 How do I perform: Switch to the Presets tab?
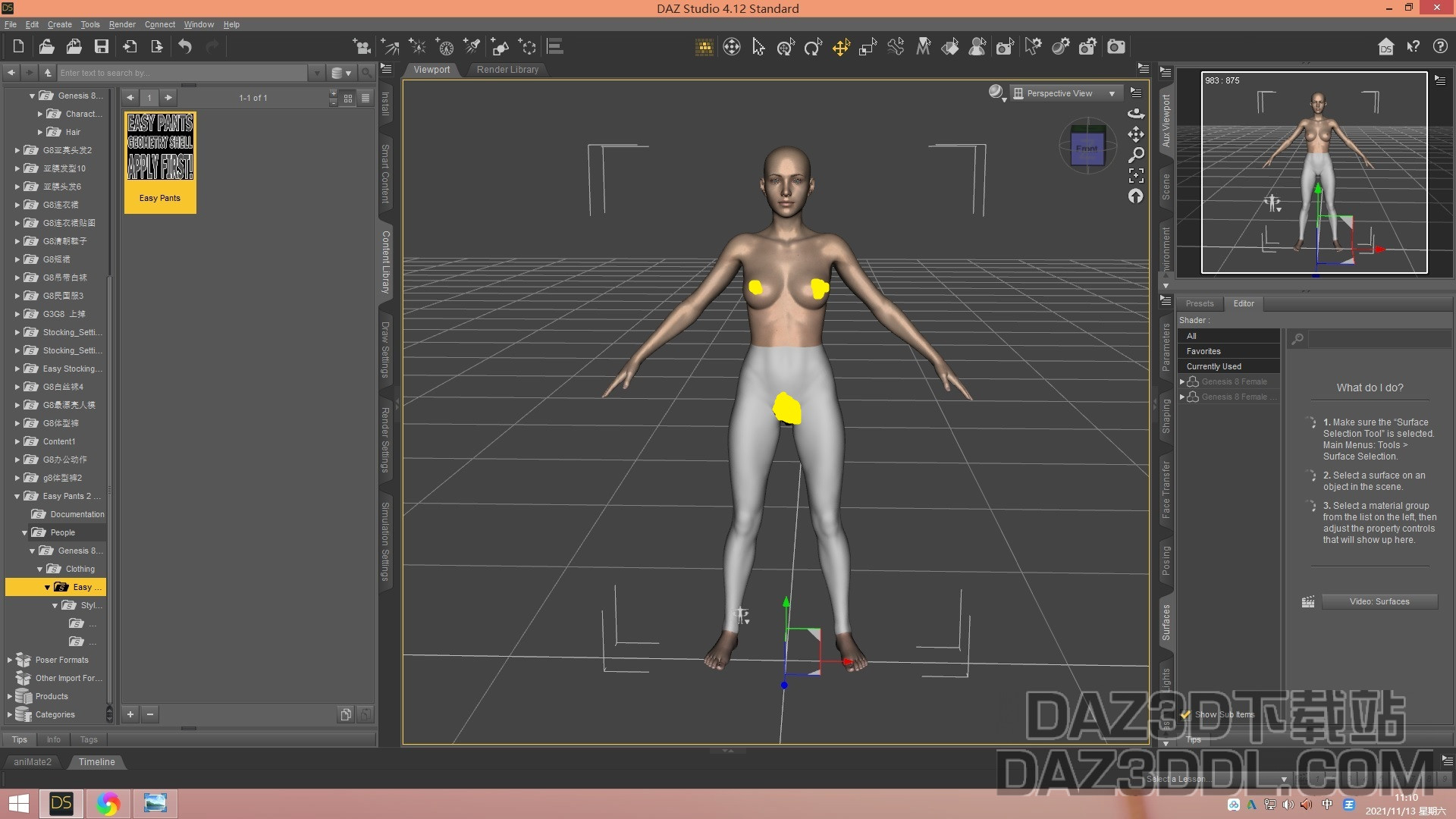(x=1200, y=303)
